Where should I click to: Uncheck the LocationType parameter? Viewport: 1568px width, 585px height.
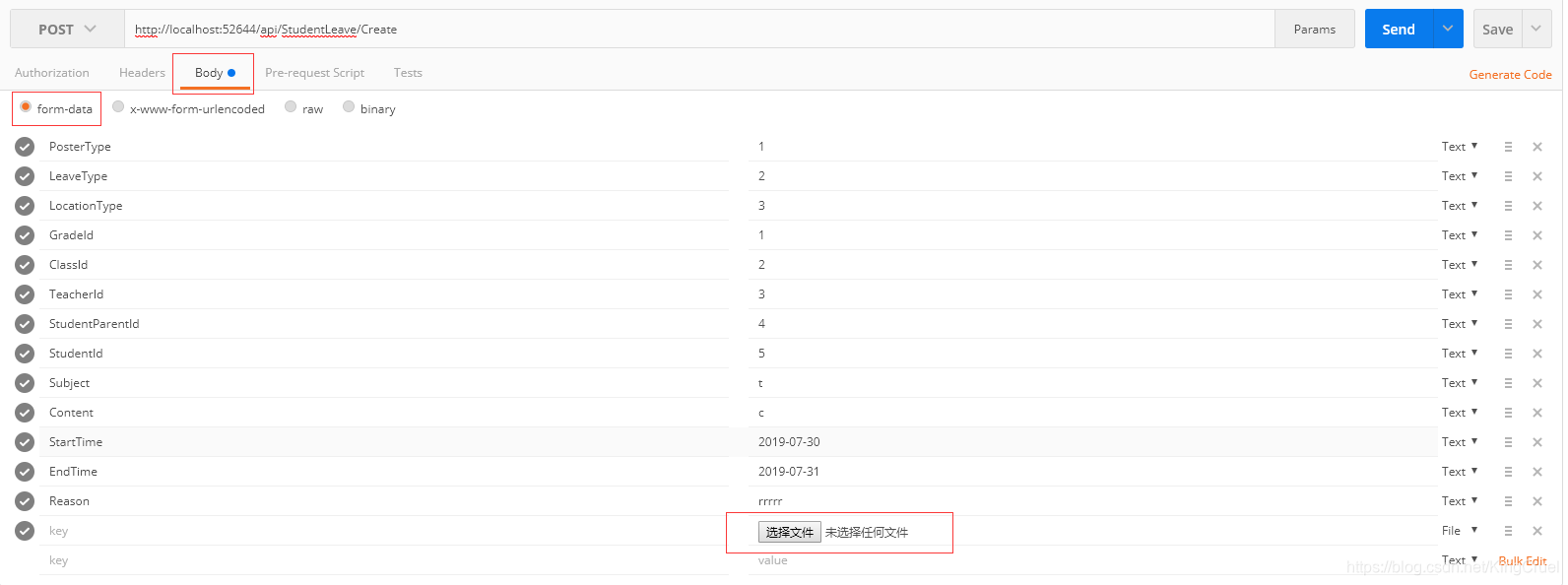coord(25,206)
